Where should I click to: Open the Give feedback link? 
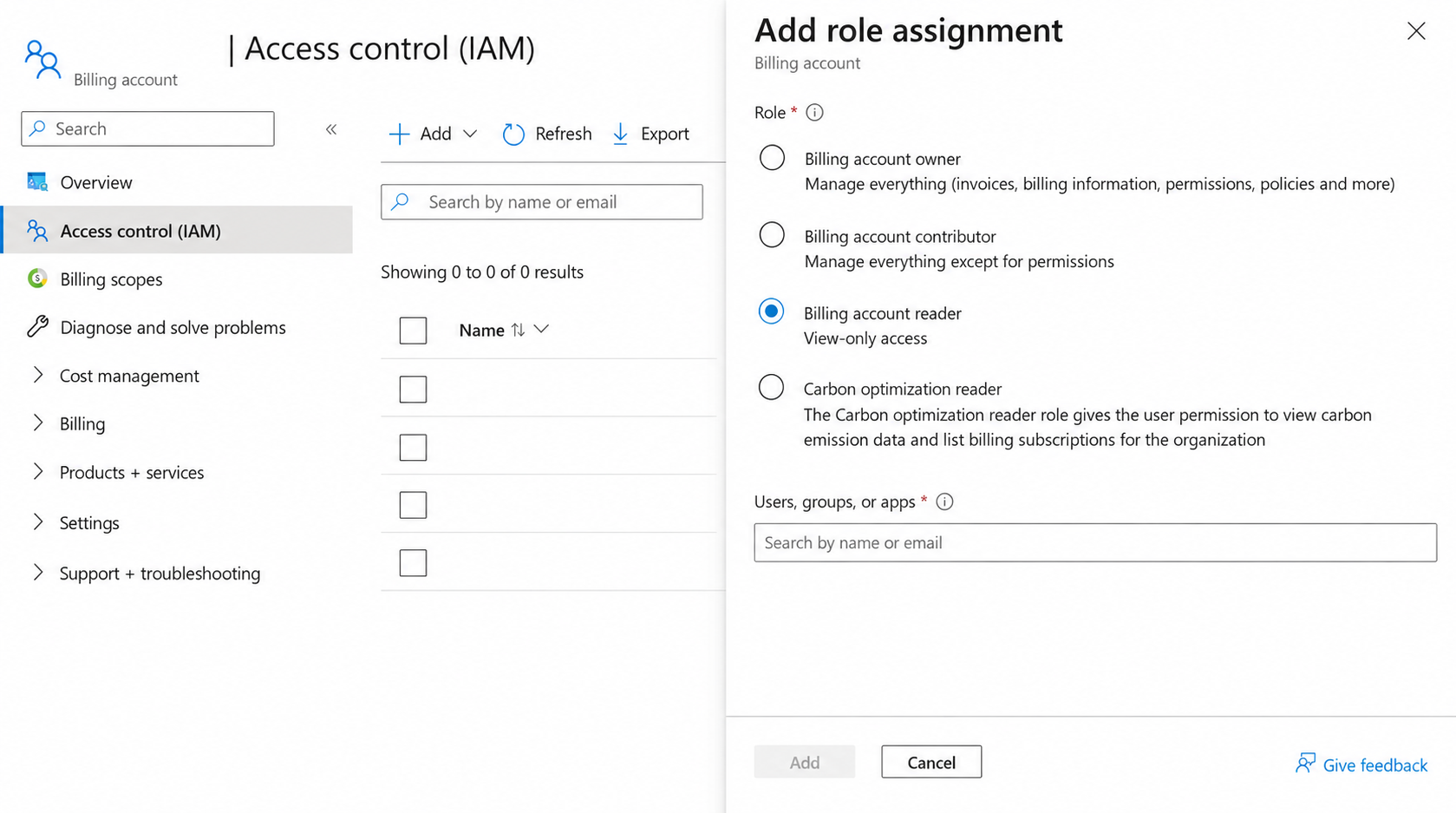click(x=1375, y=765)
